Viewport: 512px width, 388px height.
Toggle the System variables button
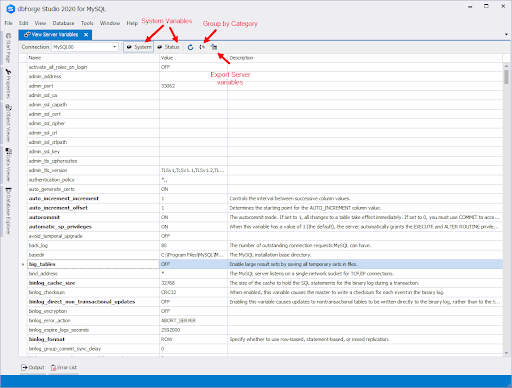(x=139, y=47)
